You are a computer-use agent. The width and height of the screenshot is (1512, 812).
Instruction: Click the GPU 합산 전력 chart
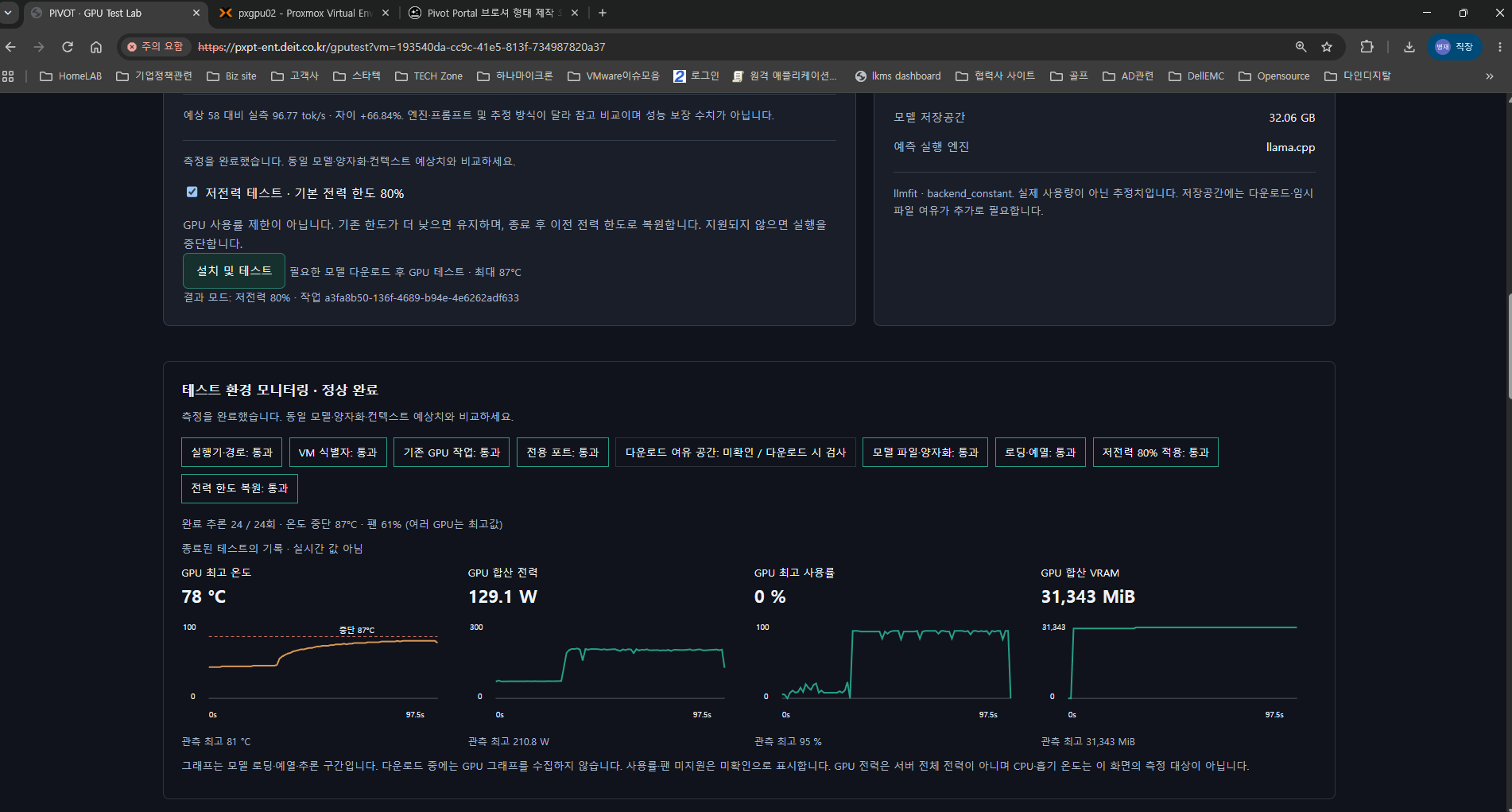598,670
